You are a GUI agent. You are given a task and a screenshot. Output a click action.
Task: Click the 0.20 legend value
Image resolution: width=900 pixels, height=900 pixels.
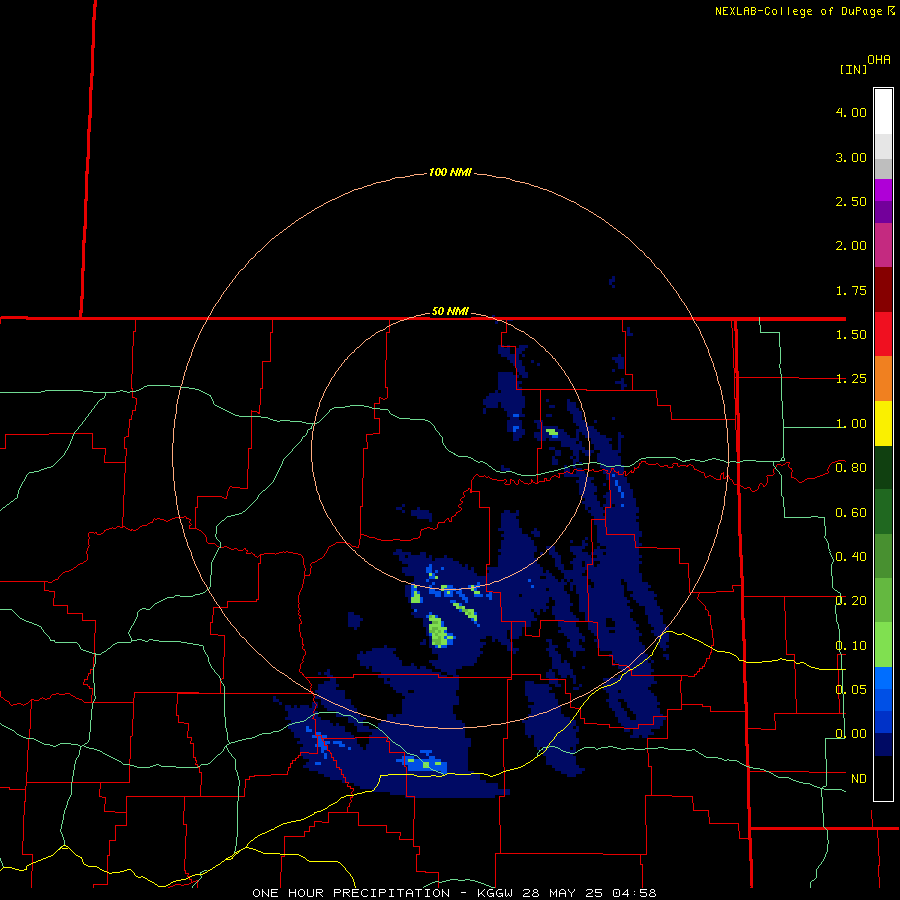851,601
